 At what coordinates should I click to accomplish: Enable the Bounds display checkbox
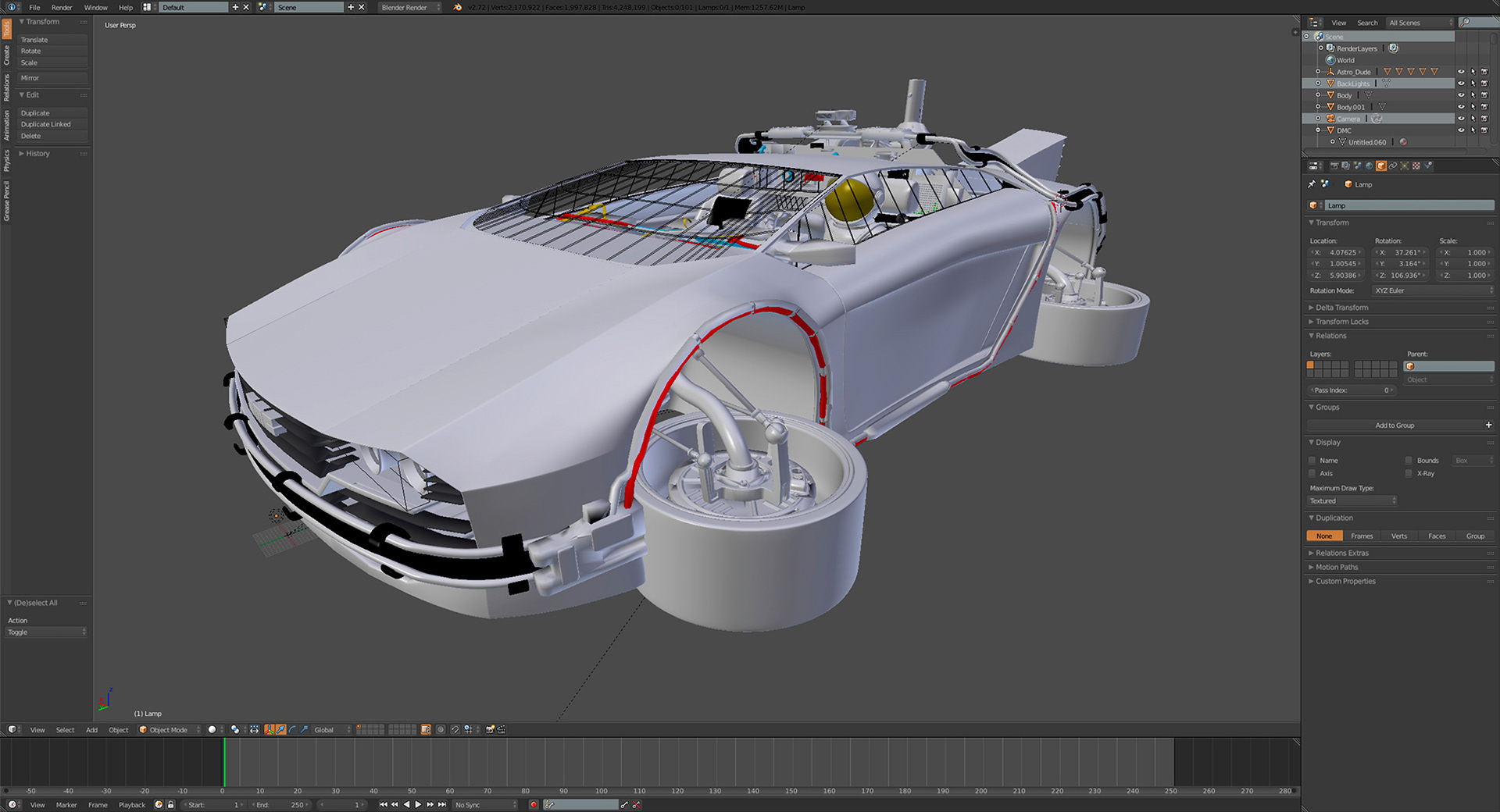[x=1409, y=461]
